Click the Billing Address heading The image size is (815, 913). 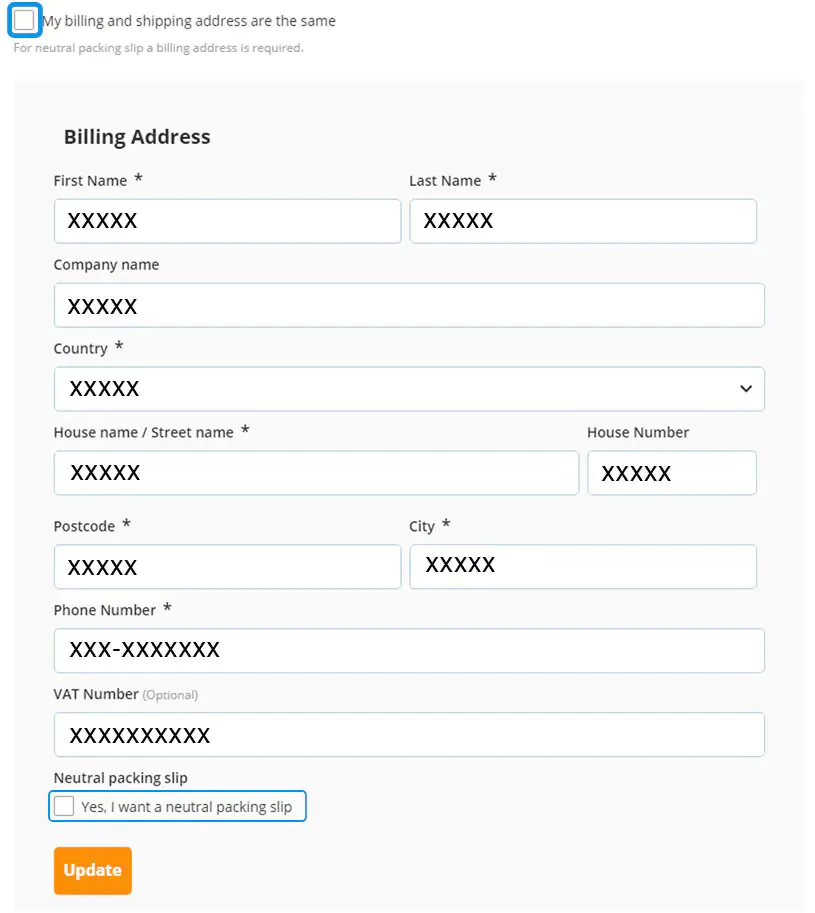(x=137, y=137)
